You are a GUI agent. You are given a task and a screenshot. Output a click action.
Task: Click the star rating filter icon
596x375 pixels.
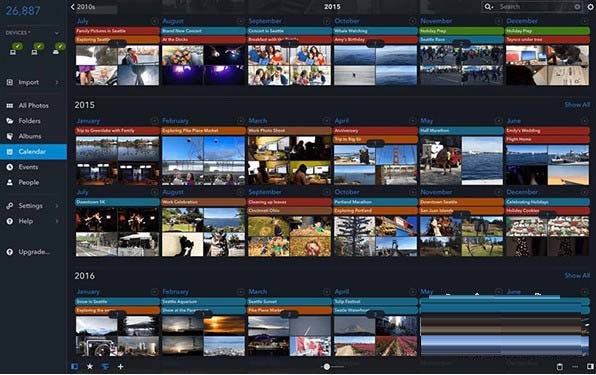tap(90, 366)
